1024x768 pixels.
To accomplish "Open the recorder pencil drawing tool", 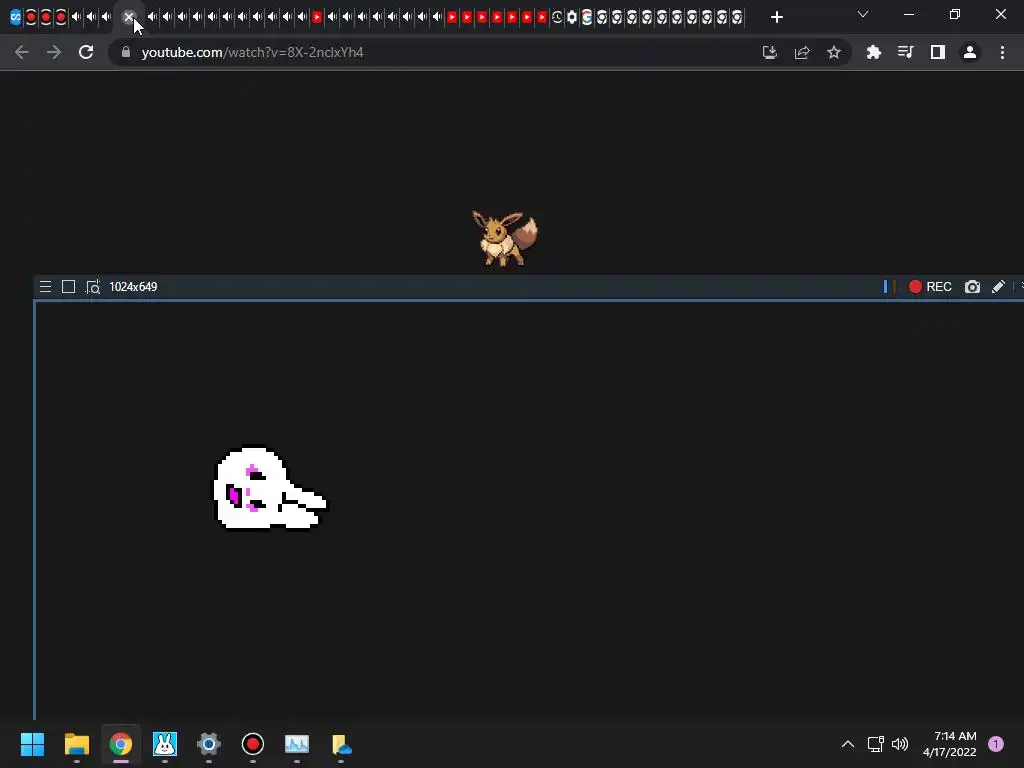I will (x=999, y=287).
